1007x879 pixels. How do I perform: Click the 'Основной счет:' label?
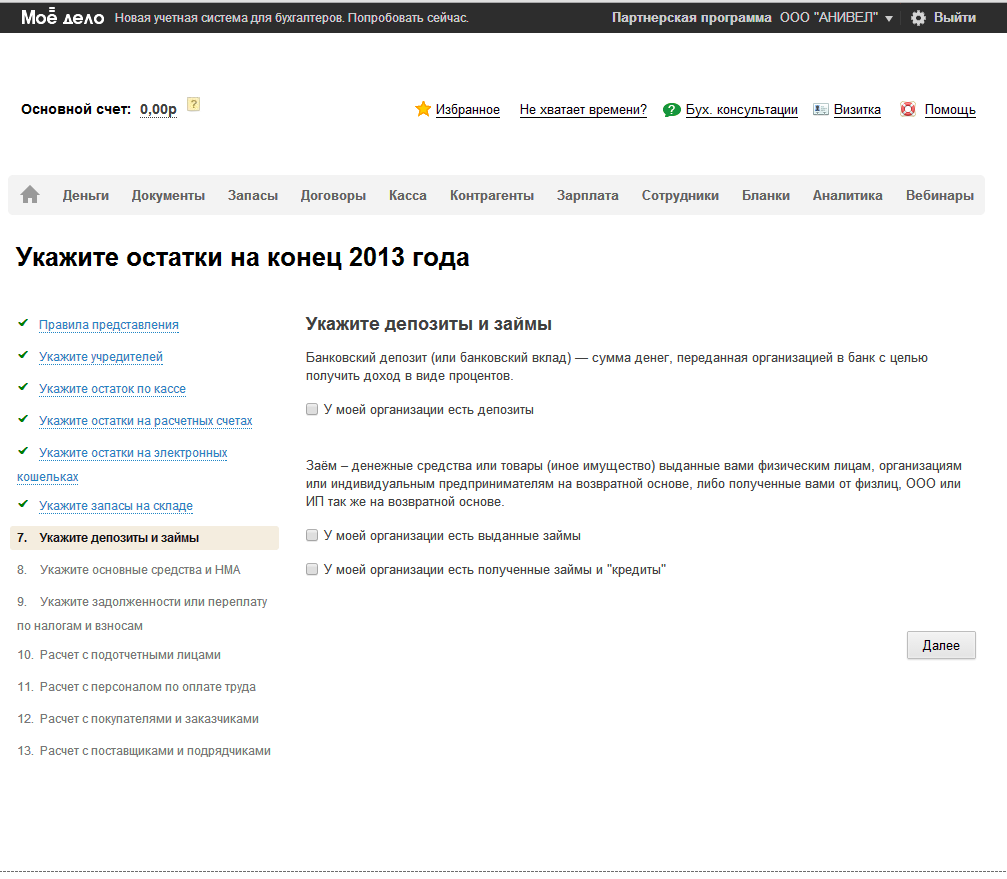point(76,110)
